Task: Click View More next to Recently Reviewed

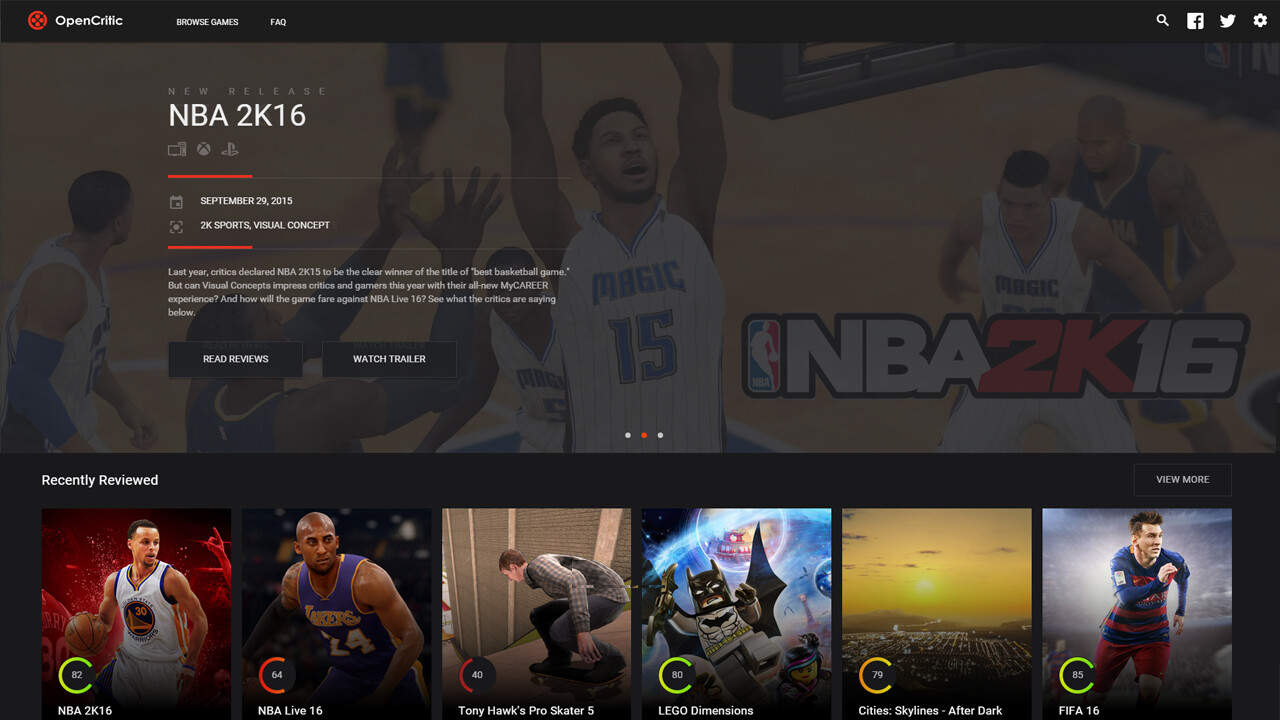Action: pyautogui.click(x=1182, y=479)
